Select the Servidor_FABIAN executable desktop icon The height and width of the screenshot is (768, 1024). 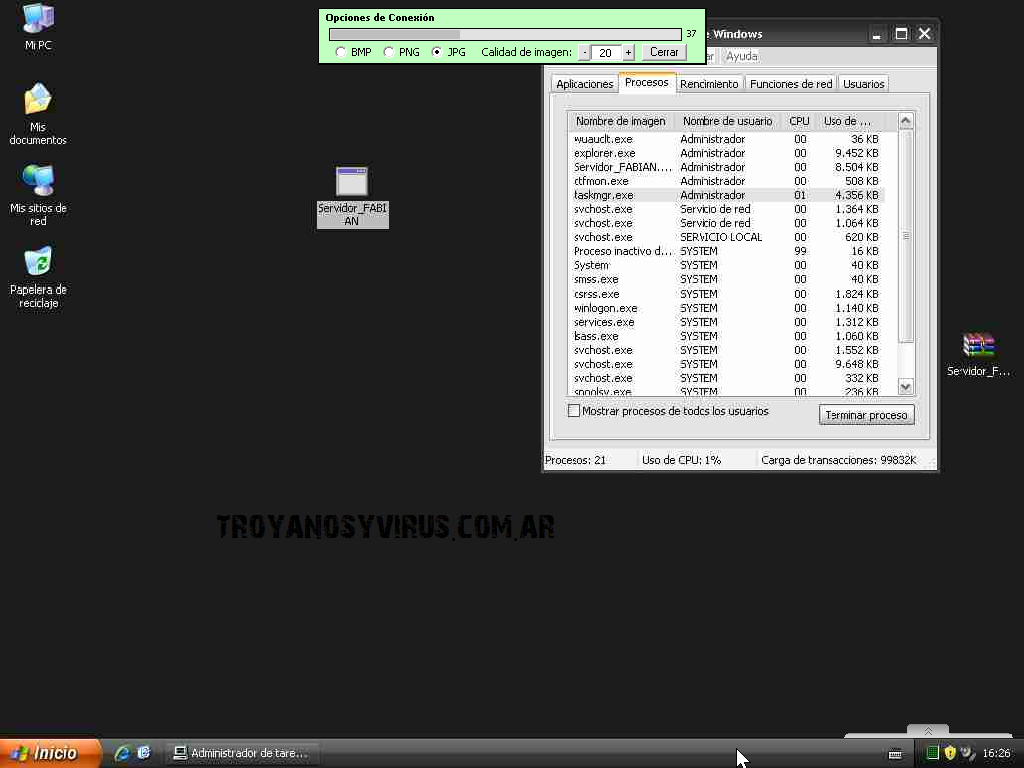(x=352, y=197)
